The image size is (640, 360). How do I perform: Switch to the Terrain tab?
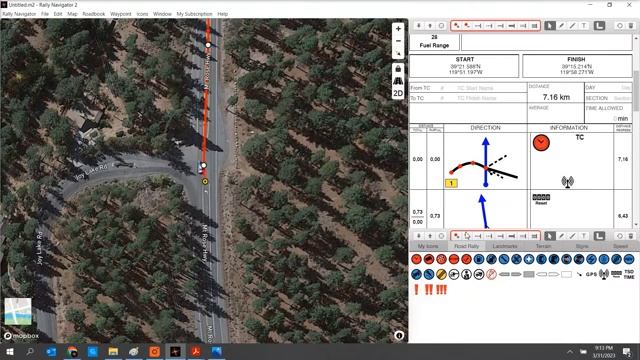543,246
